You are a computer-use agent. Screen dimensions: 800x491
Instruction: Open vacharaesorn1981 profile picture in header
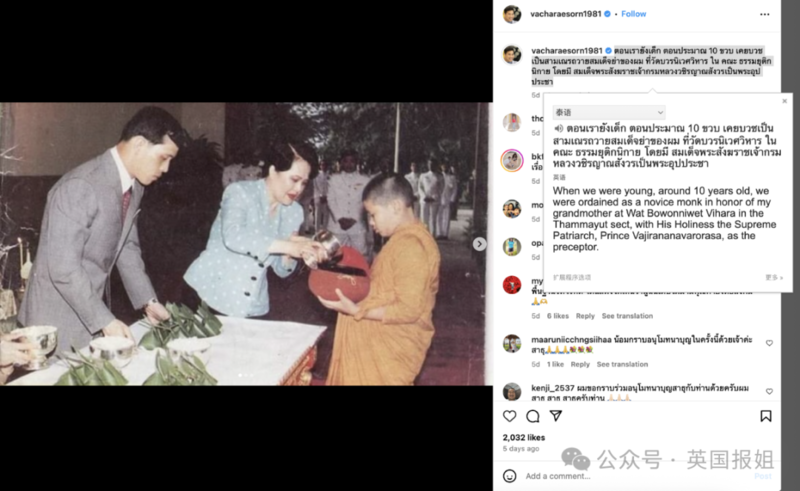tap(512, 14)
